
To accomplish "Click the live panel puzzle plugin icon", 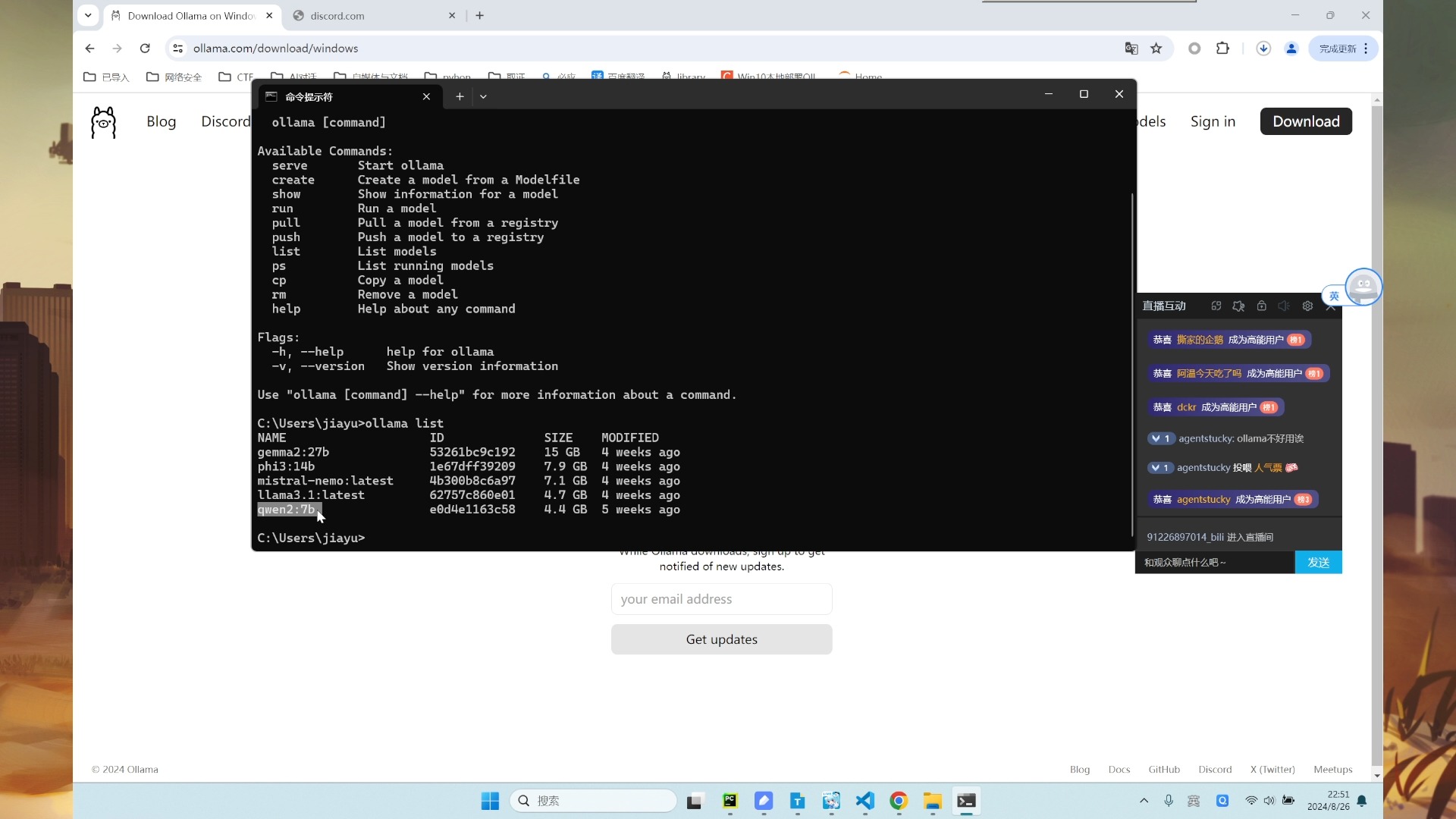I will (1238, 306).
